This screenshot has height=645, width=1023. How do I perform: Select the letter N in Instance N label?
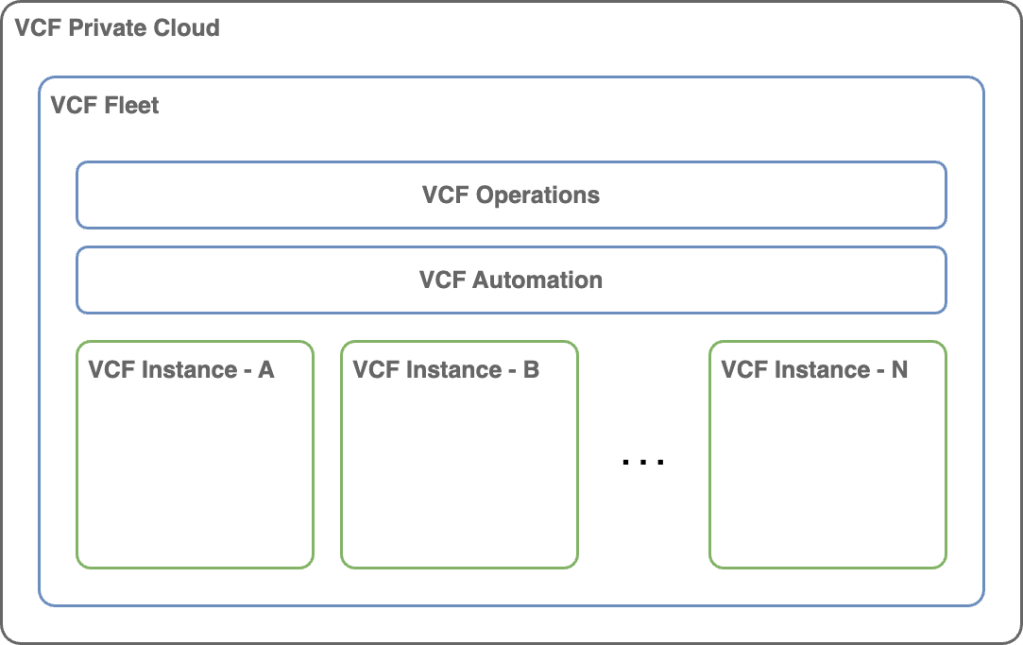point(899,370)
